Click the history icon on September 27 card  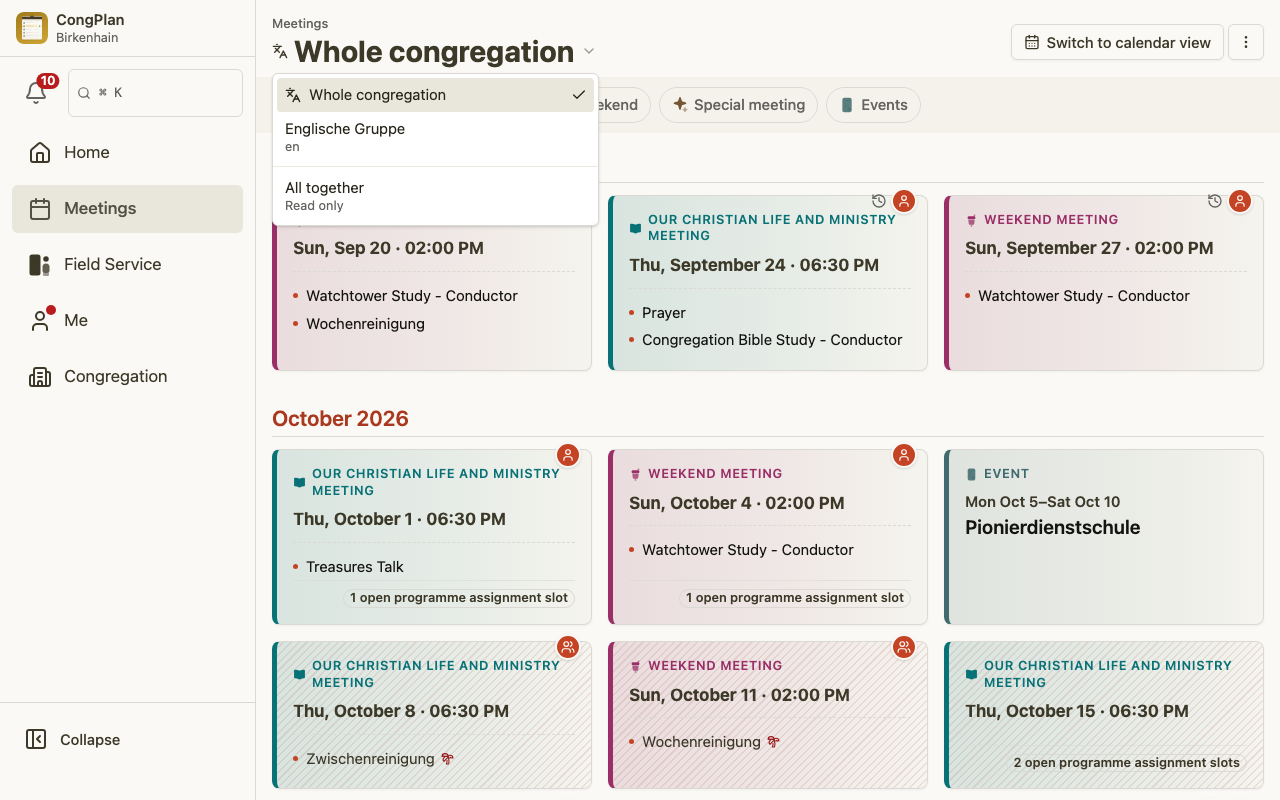[1214, 201]
